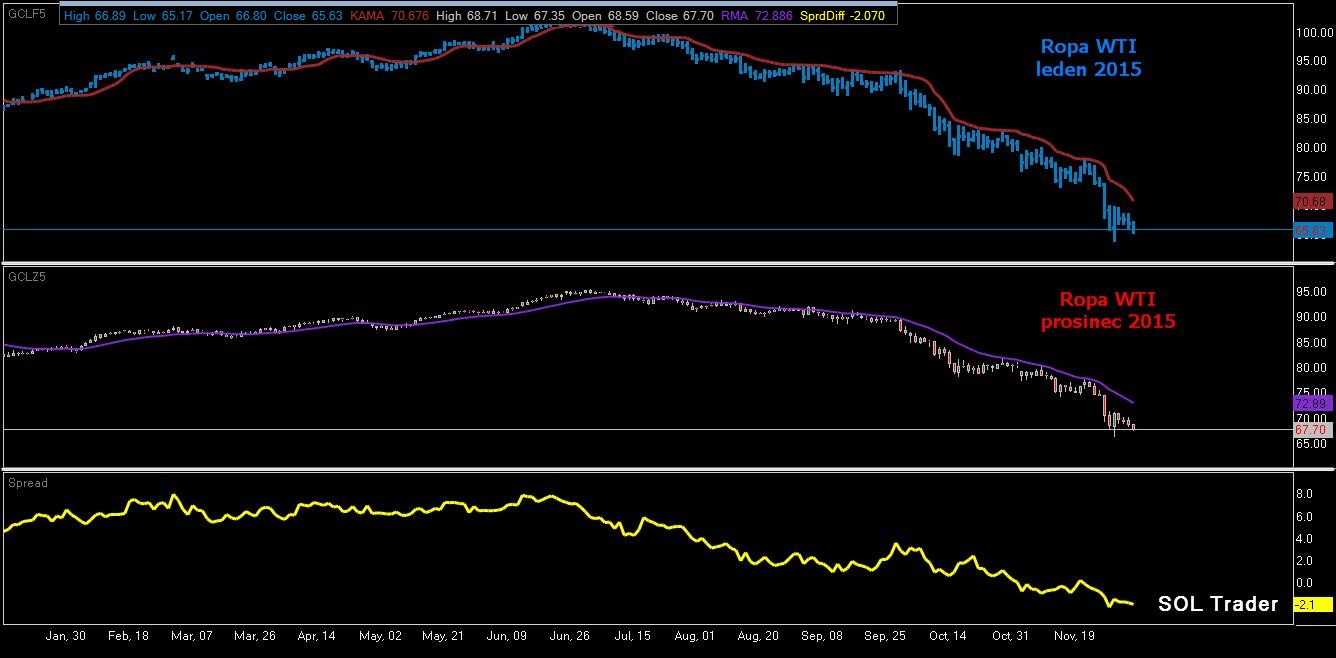
Task: Click 8.0 on the Spread axis
Action: click(x=1305, y=494)
